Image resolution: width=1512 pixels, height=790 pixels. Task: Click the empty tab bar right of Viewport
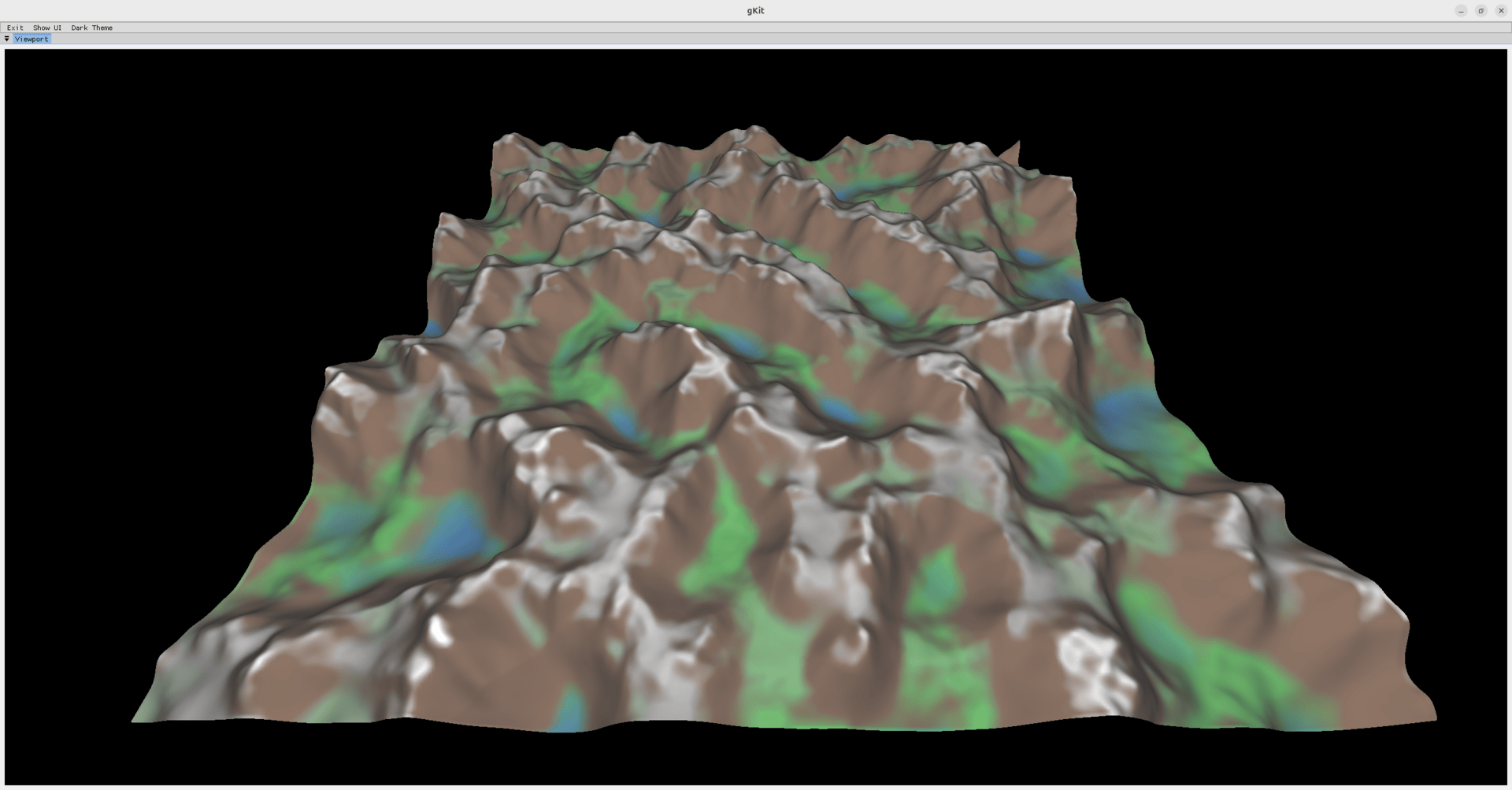pos(780,39)
